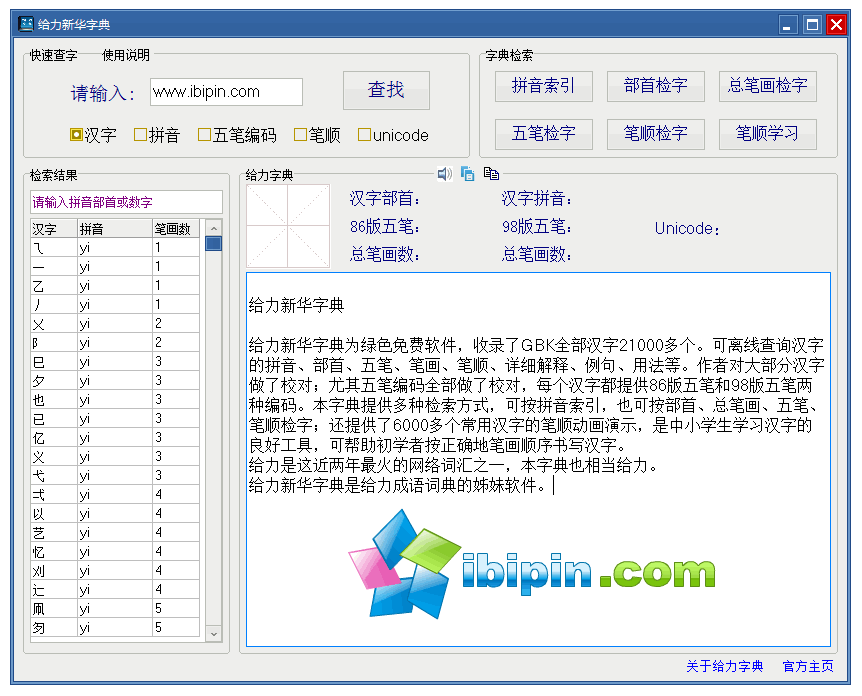Image resolution: width=862 pixels, height=696 pixels.
Task: Open 部首检字 lookup
Action: click(x=655, y=86)
